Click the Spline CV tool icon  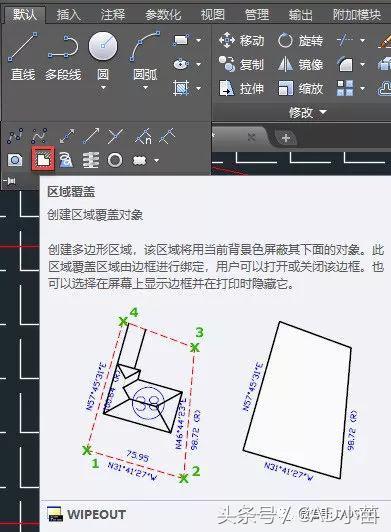coord(39,136)
